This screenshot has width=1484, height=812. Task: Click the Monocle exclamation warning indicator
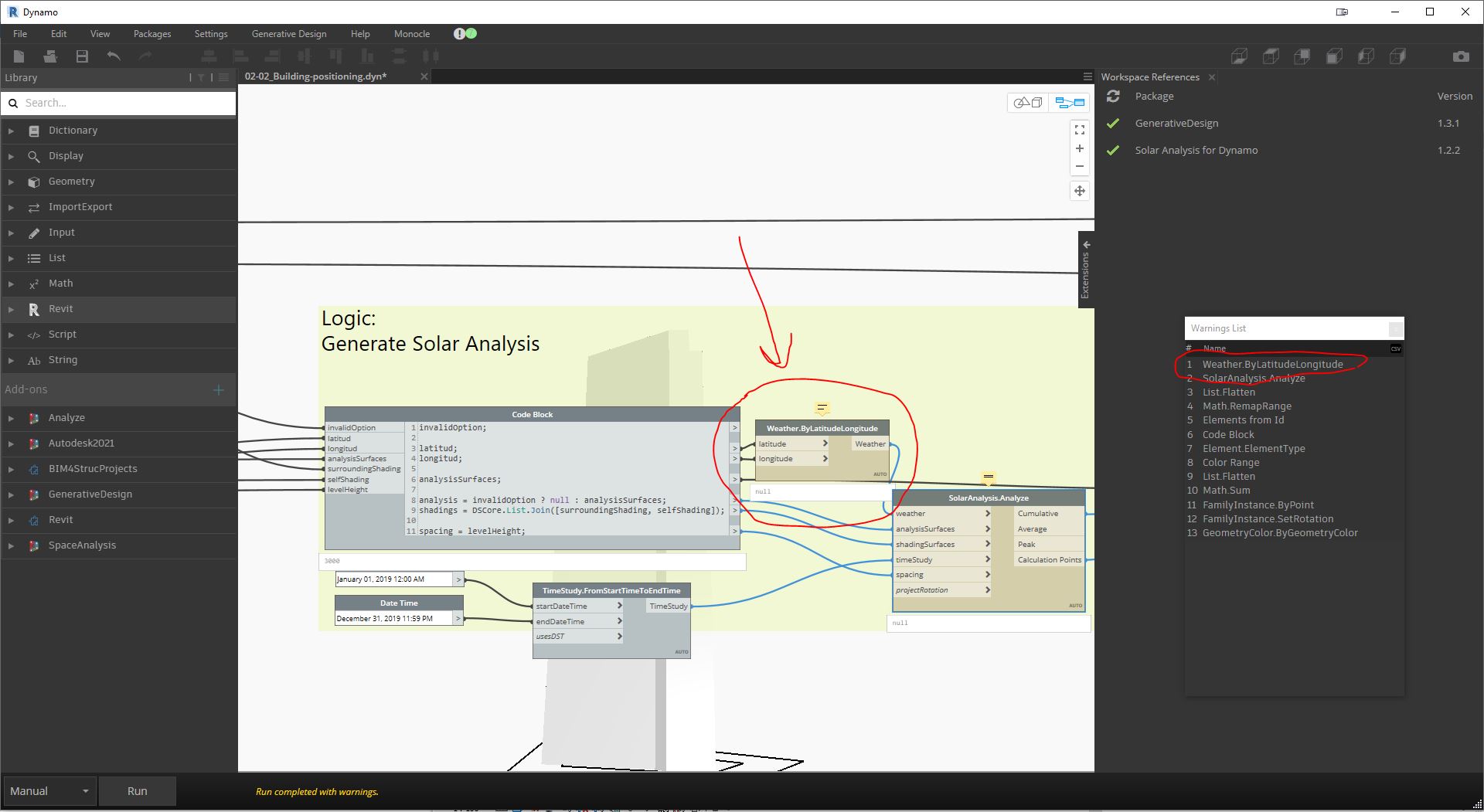(x=459, y=34)
